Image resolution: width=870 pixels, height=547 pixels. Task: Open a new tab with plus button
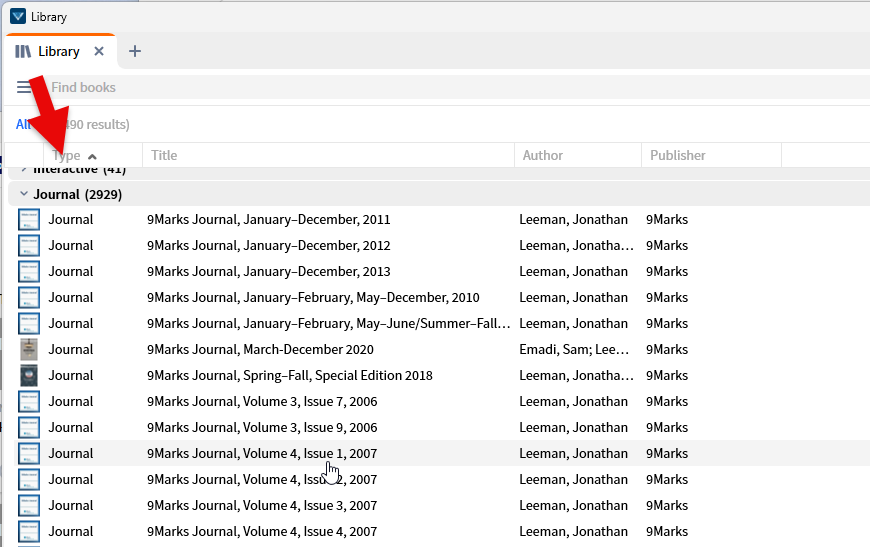click(x=134, y=52)
